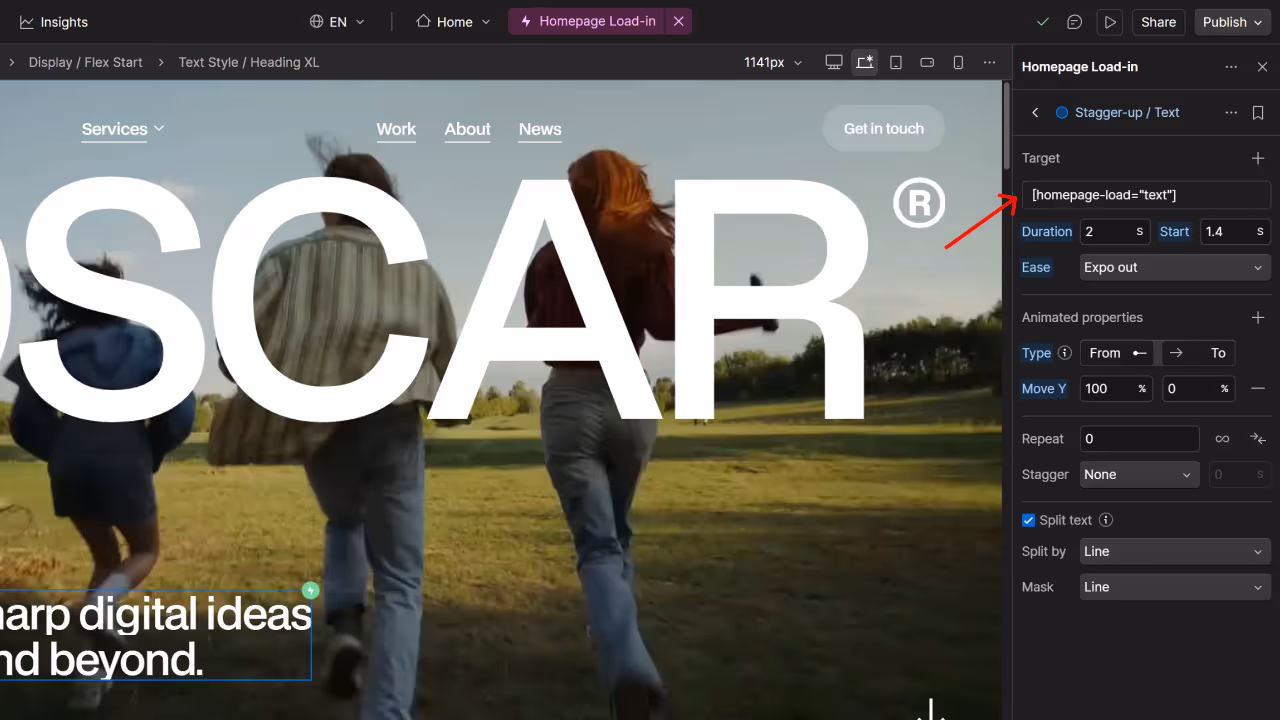This screenshot has height=720, width=1280.
Task: Switch animation Type to To
Action: coord(1197,352)
